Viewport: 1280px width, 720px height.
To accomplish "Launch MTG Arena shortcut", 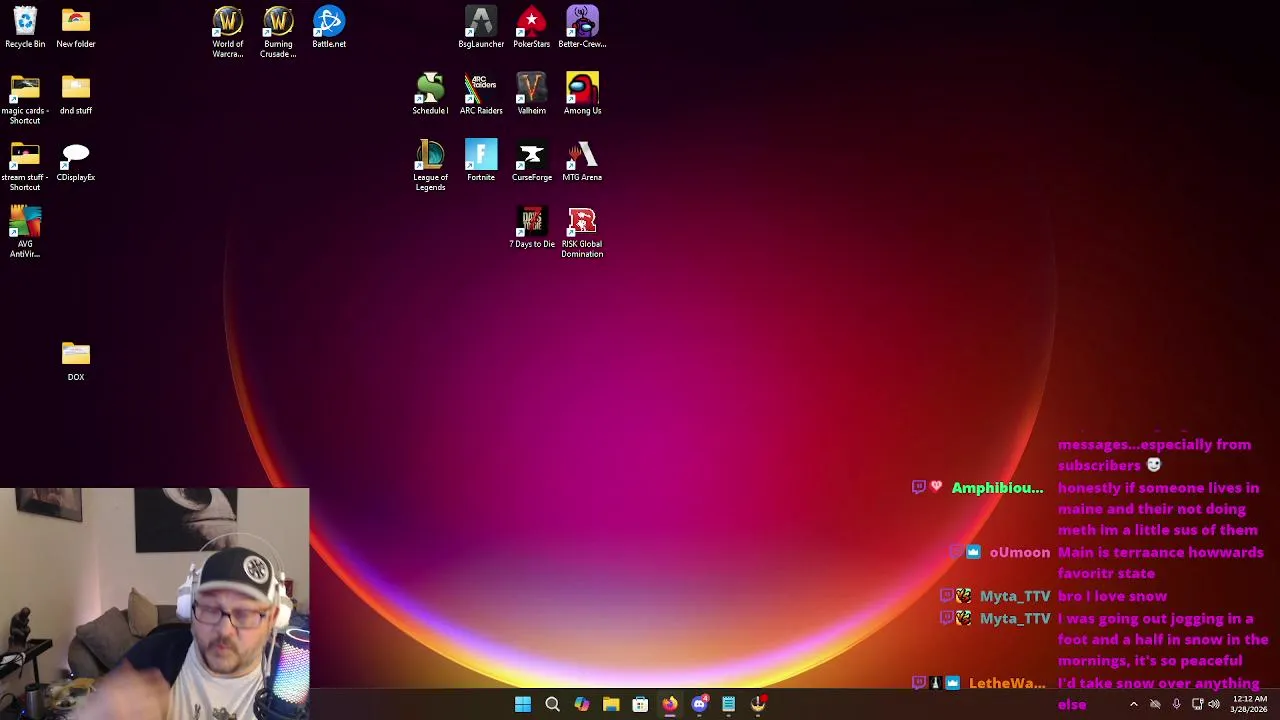I will (582, 161).
